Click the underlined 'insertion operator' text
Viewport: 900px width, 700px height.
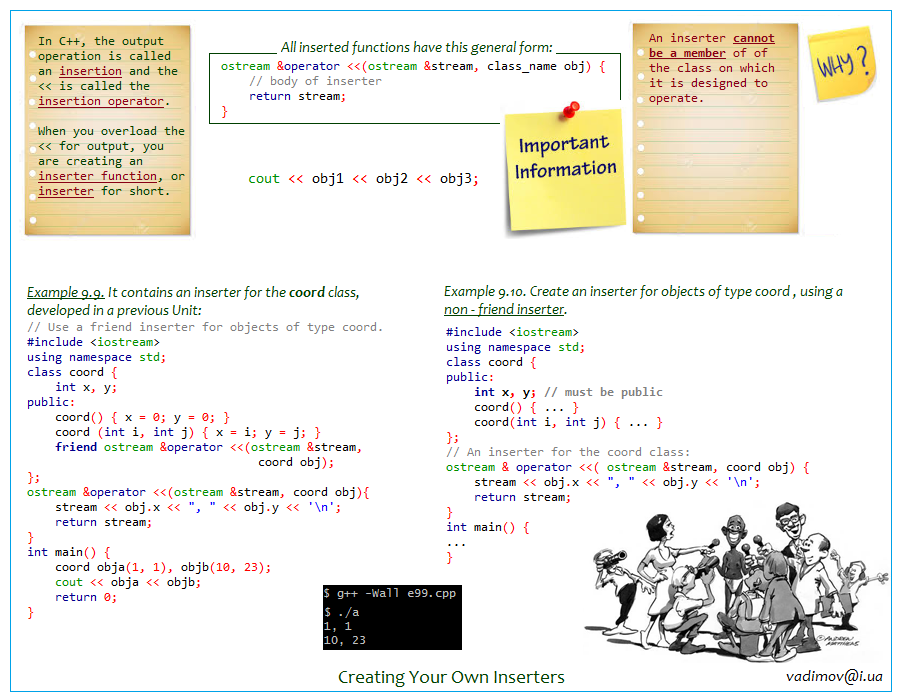pos(101,102)
